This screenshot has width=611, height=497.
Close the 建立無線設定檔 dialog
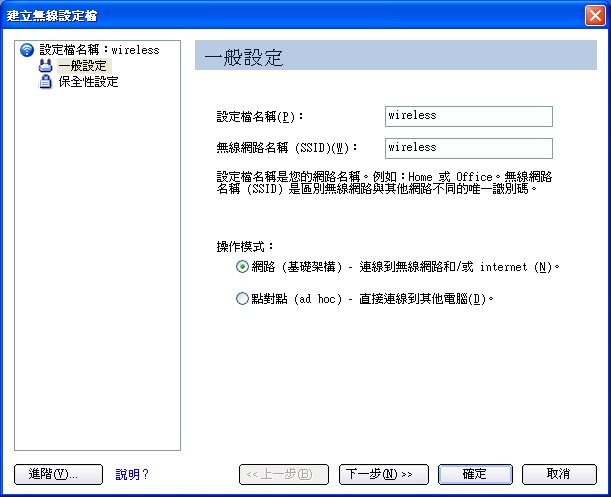coord(595,16)
